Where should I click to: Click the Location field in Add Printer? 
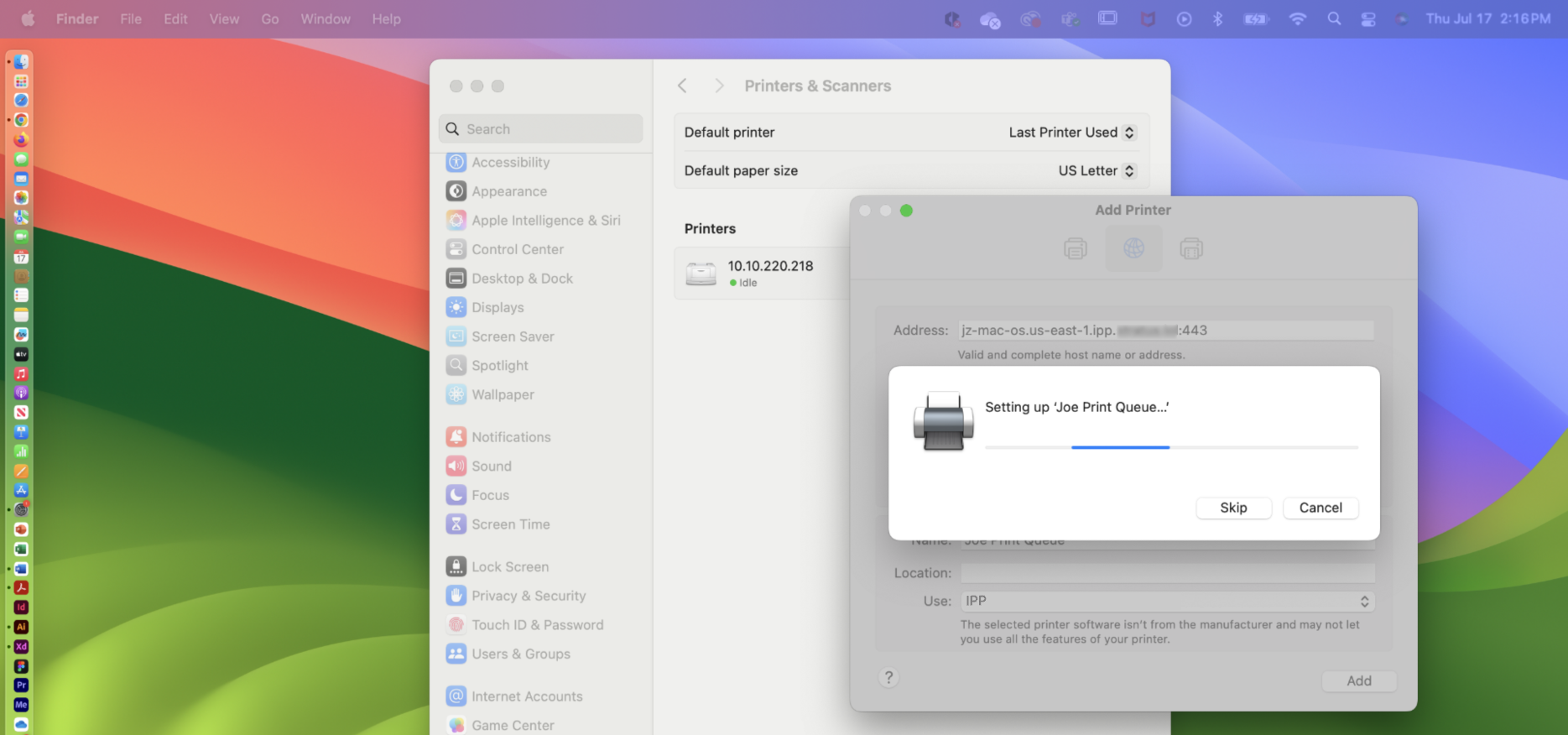click(x=1167, y=573)
